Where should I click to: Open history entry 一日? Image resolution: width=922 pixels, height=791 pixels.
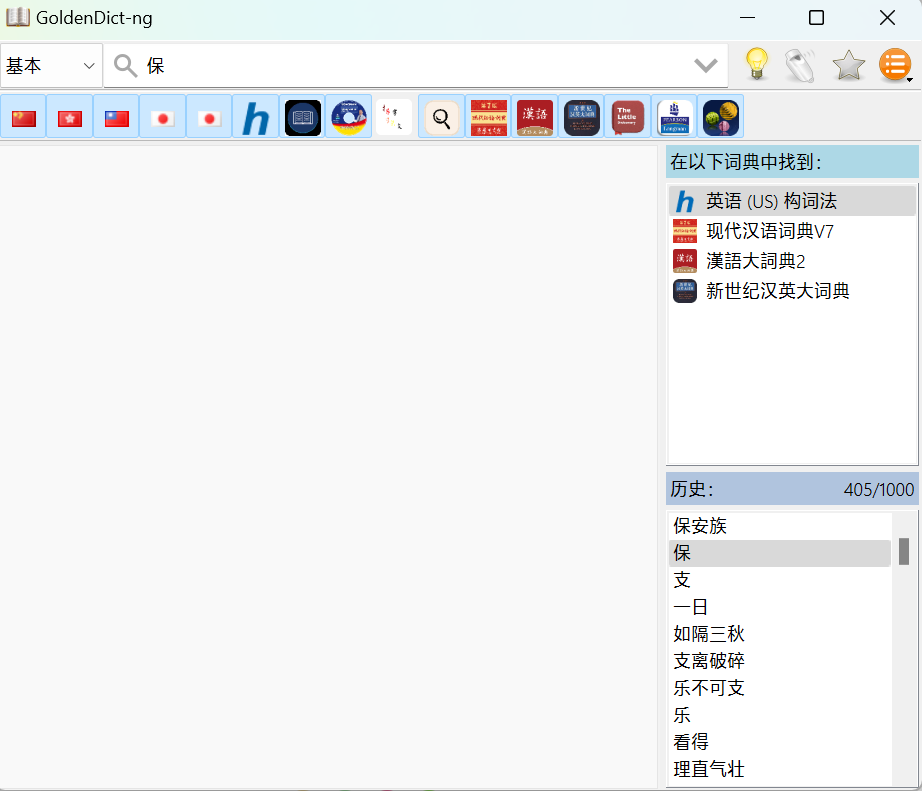coord(780,607)
